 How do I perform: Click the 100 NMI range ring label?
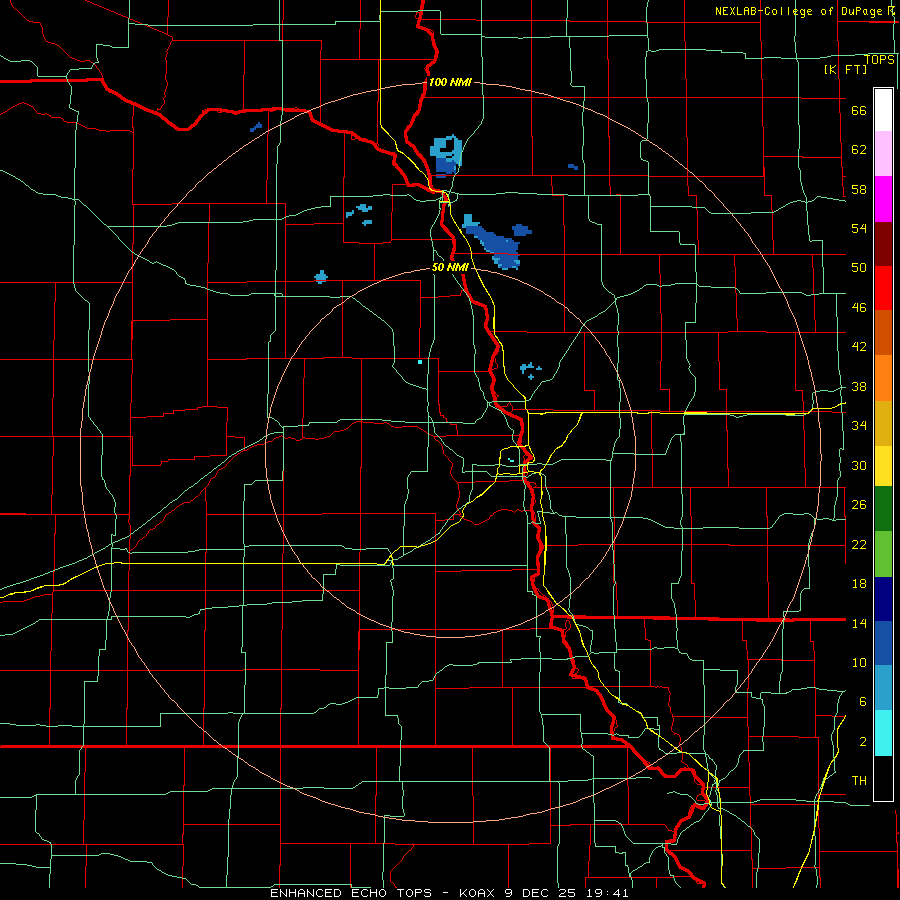[450, 82]
